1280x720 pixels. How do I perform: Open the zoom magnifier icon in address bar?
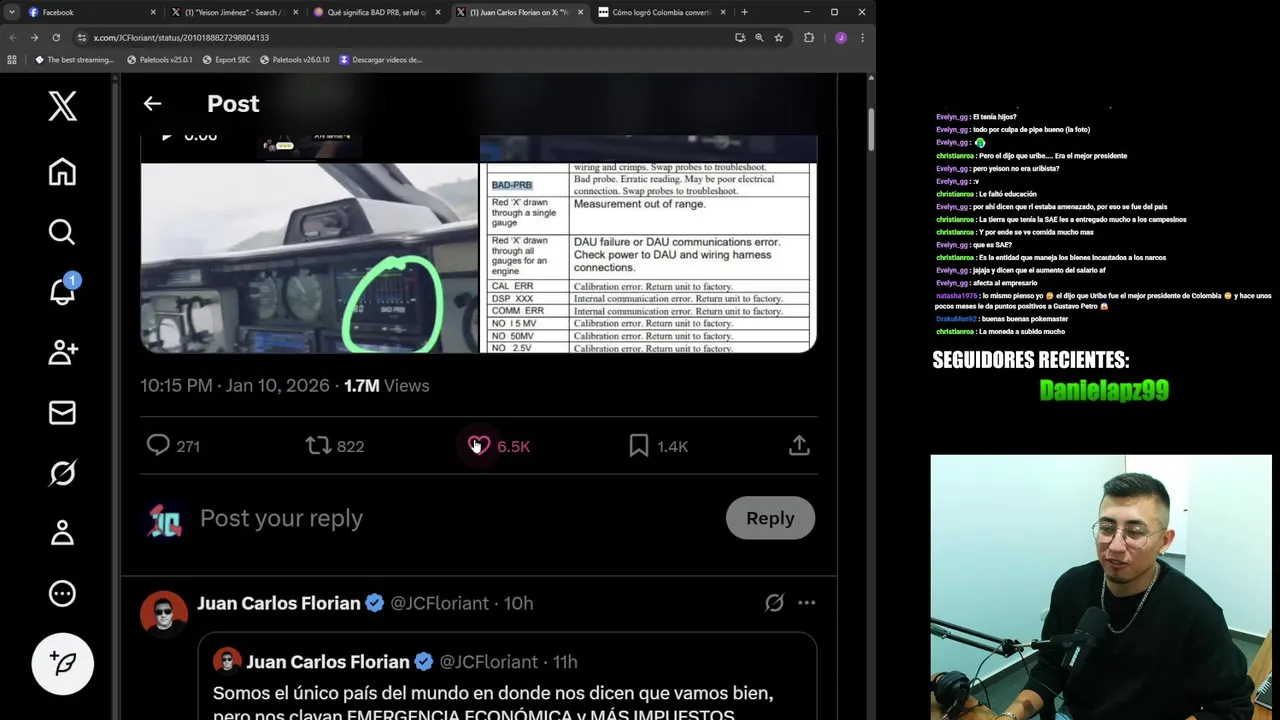pos(759,37)
